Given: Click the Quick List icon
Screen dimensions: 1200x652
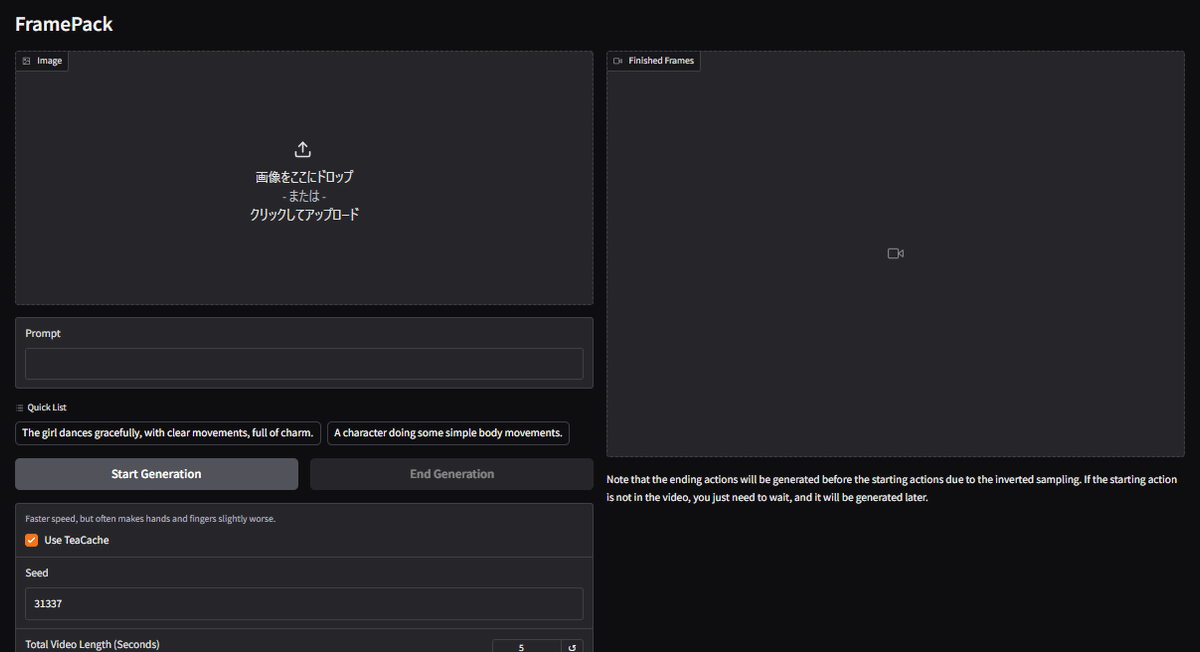Looking at the screenshot, I should click(x=20, y=408).
